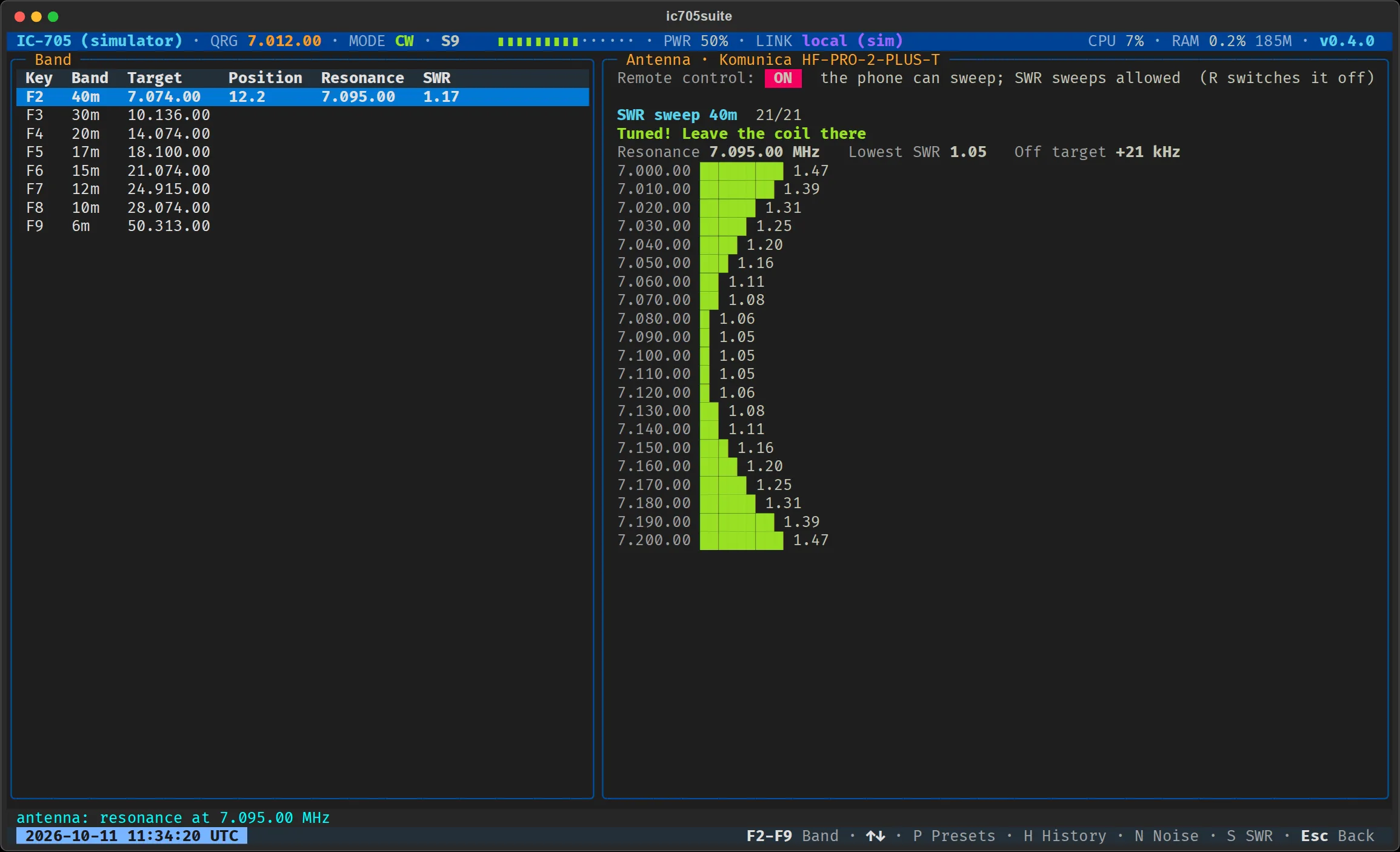This screenshot has width=1400, height=852.
Task: Click the 'Tuned! Leave the coil there' message
Action: click(x=741, y=134)
